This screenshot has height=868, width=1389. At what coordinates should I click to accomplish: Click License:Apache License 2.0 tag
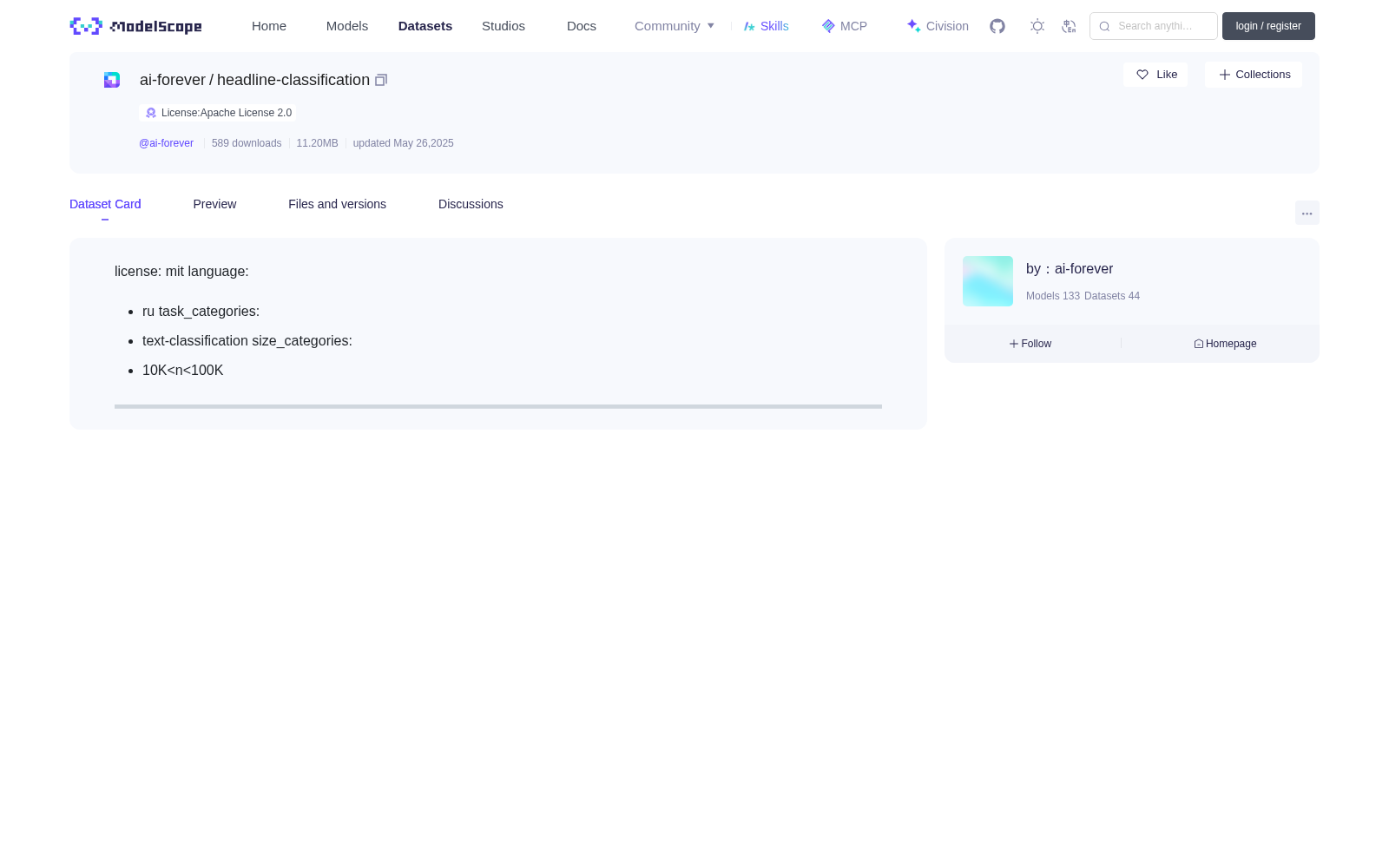(x=218, y=113)
